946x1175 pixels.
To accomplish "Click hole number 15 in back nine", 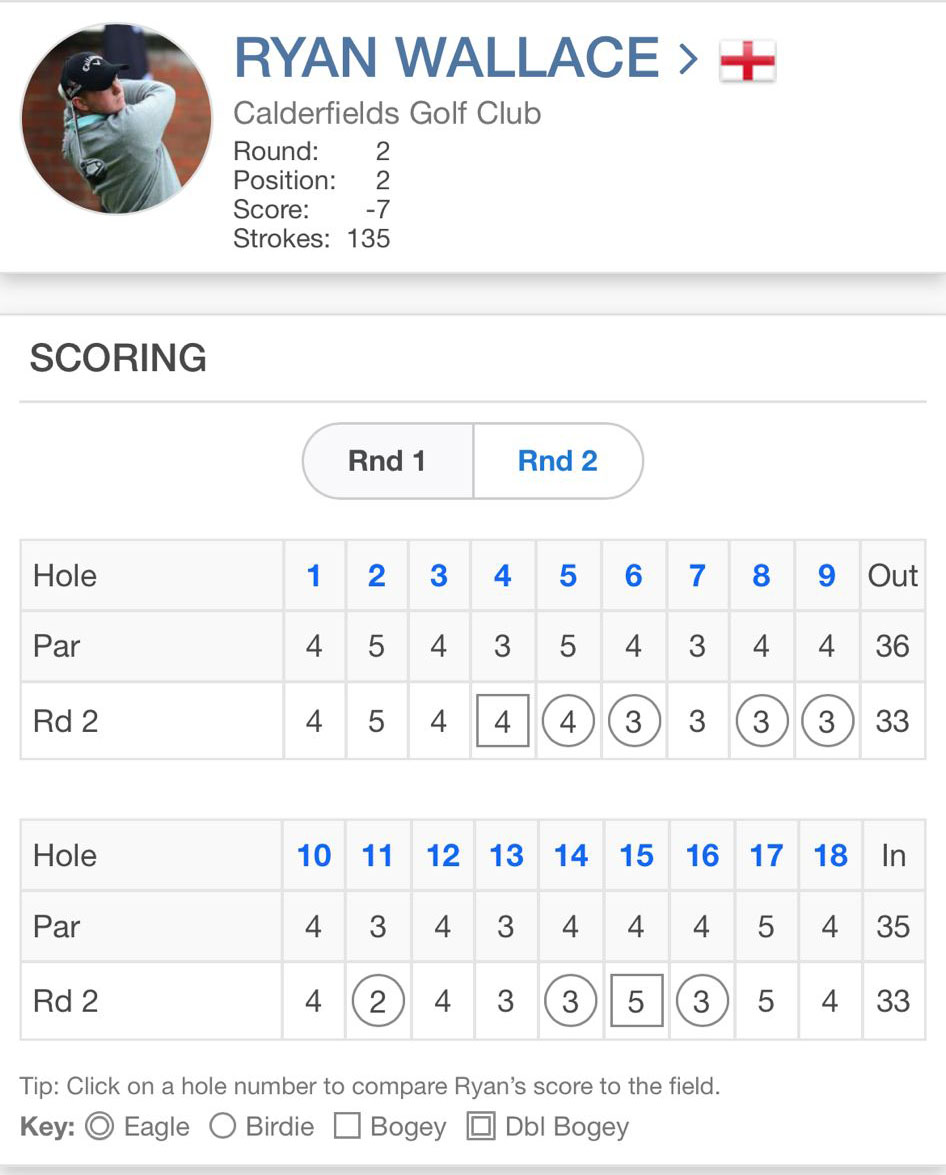I will [636, 856].
